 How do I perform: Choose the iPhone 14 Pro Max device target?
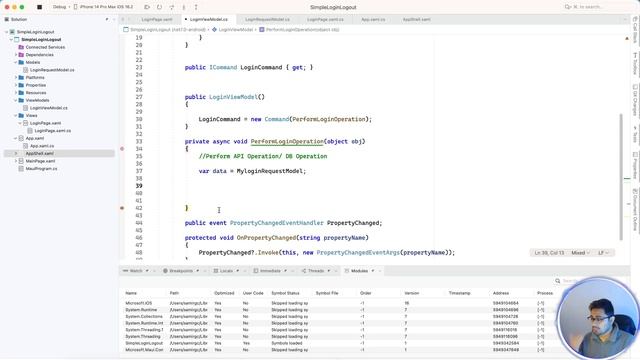click(x=104, y=7)
